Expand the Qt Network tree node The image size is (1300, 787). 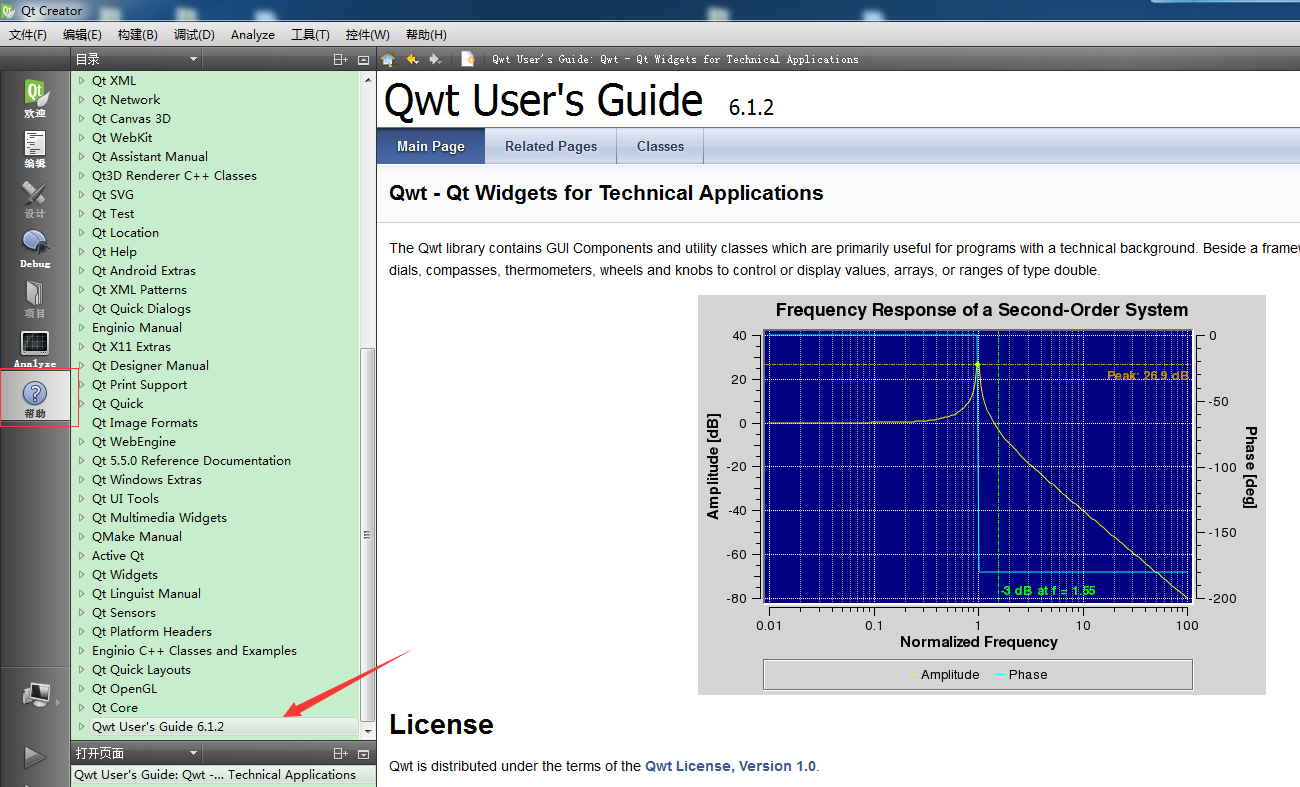click(x=82, y=100)
